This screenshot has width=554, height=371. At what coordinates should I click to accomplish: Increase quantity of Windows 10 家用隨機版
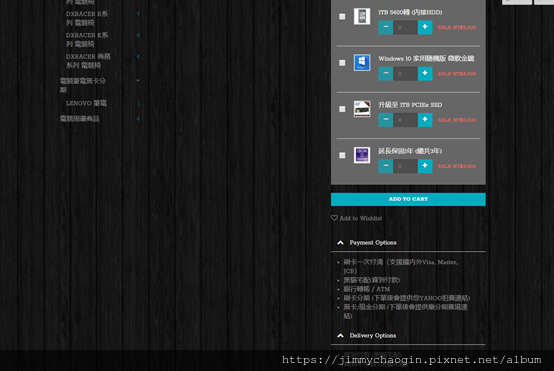425,73
